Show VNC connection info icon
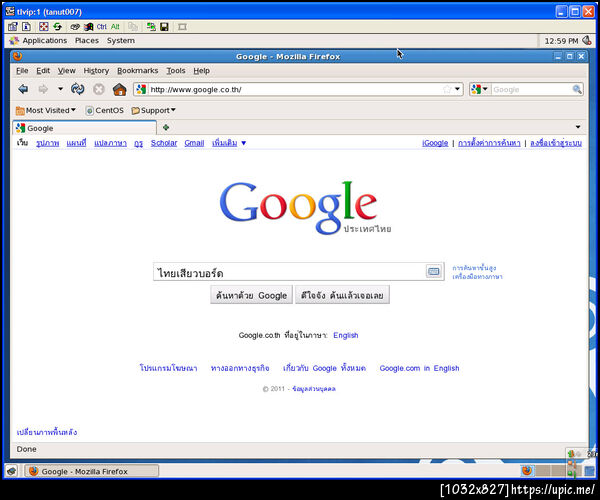 coord(26,27)
